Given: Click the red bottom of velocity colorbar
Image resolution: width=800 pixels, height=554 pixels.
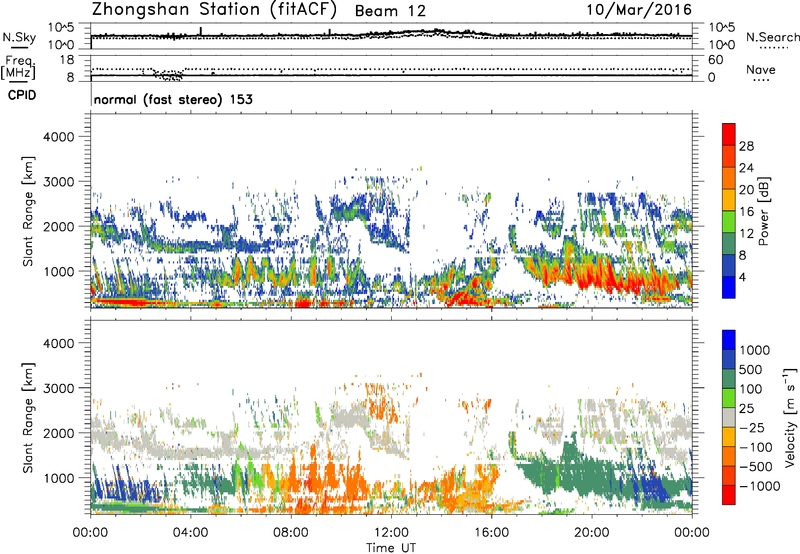Looking at the screenshot, I should pos(729,495).
